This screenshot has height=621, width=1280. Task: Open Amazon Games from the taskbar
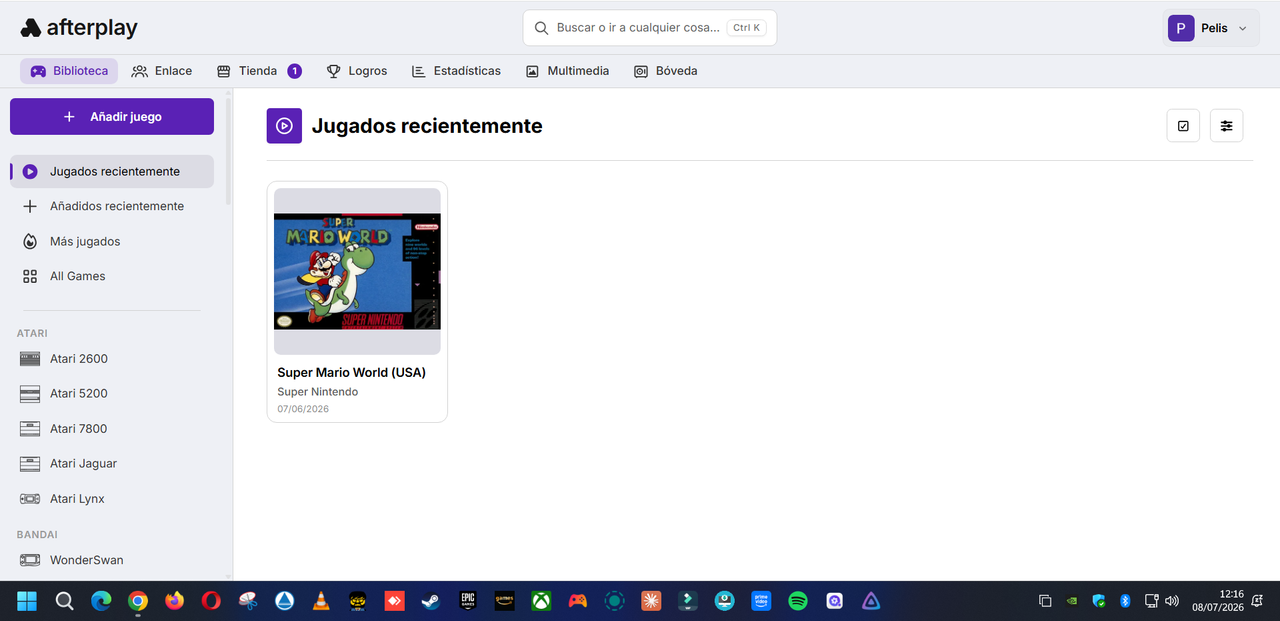(505, 601)
